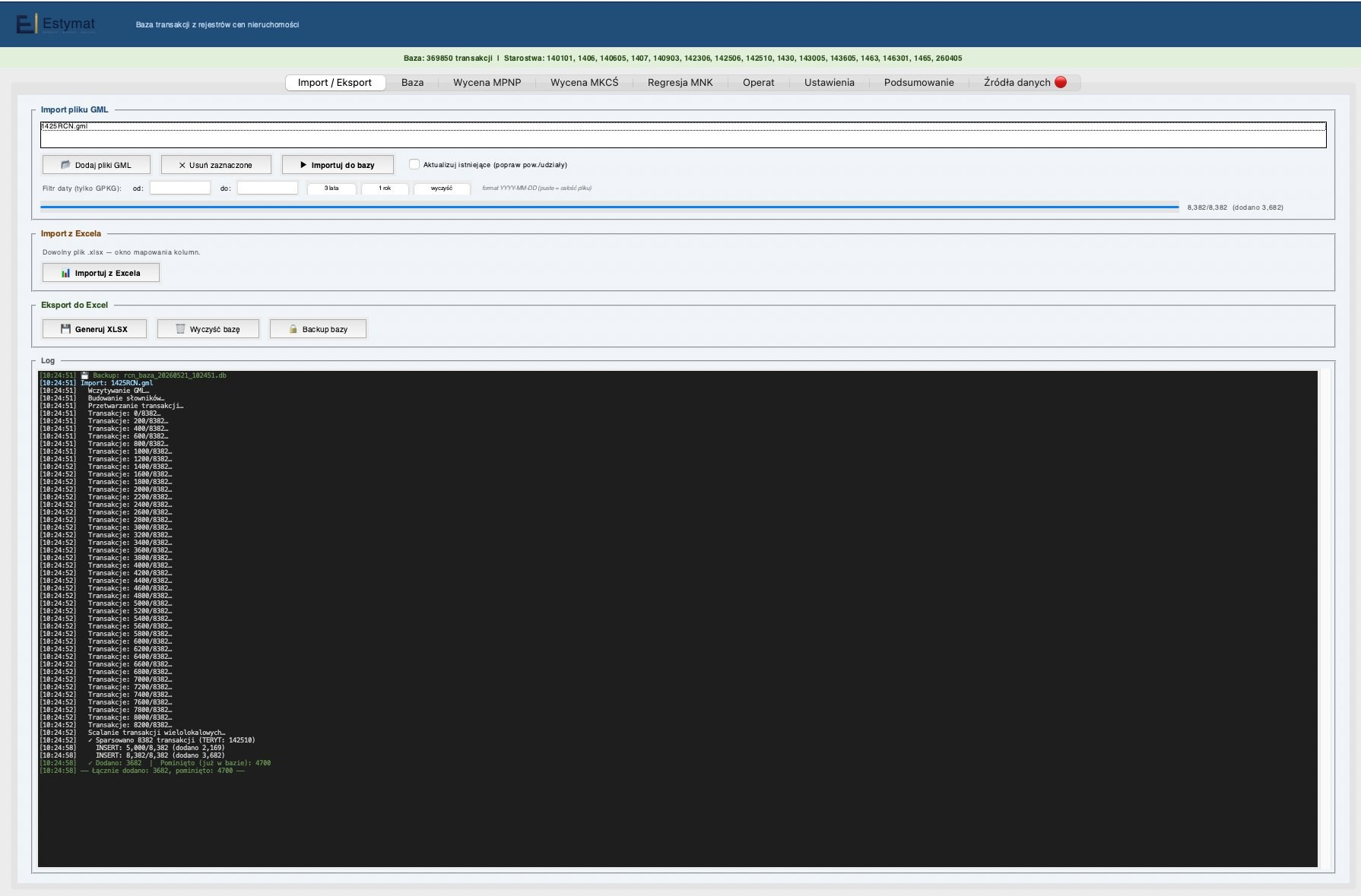Click the lock icon on Backup bazy
Image resolution: width=1361 pixels, height=896 pixels.
click(x=293, y=329)
